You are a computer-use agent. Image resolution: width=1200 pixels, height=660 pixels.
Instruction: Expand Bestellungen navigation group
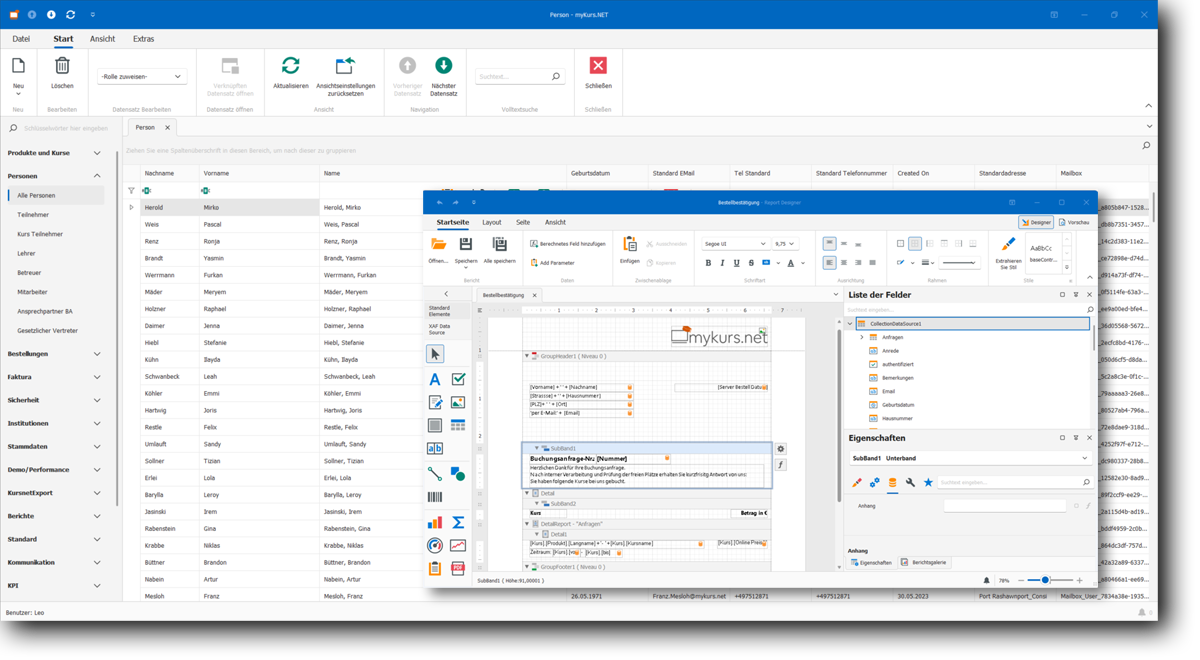pyautogui.click(x=97, y=354)
